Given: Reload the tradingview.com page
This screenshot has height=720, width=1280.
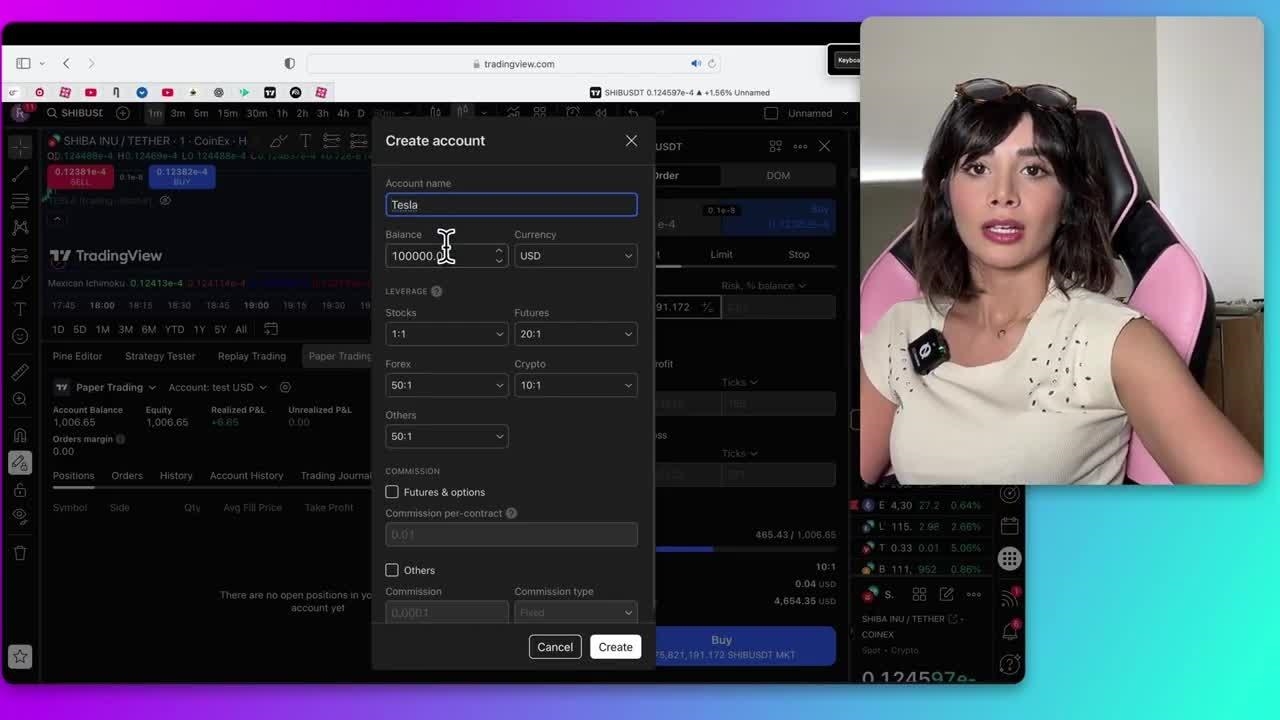Looking at the screenshot, I should 712,64.
